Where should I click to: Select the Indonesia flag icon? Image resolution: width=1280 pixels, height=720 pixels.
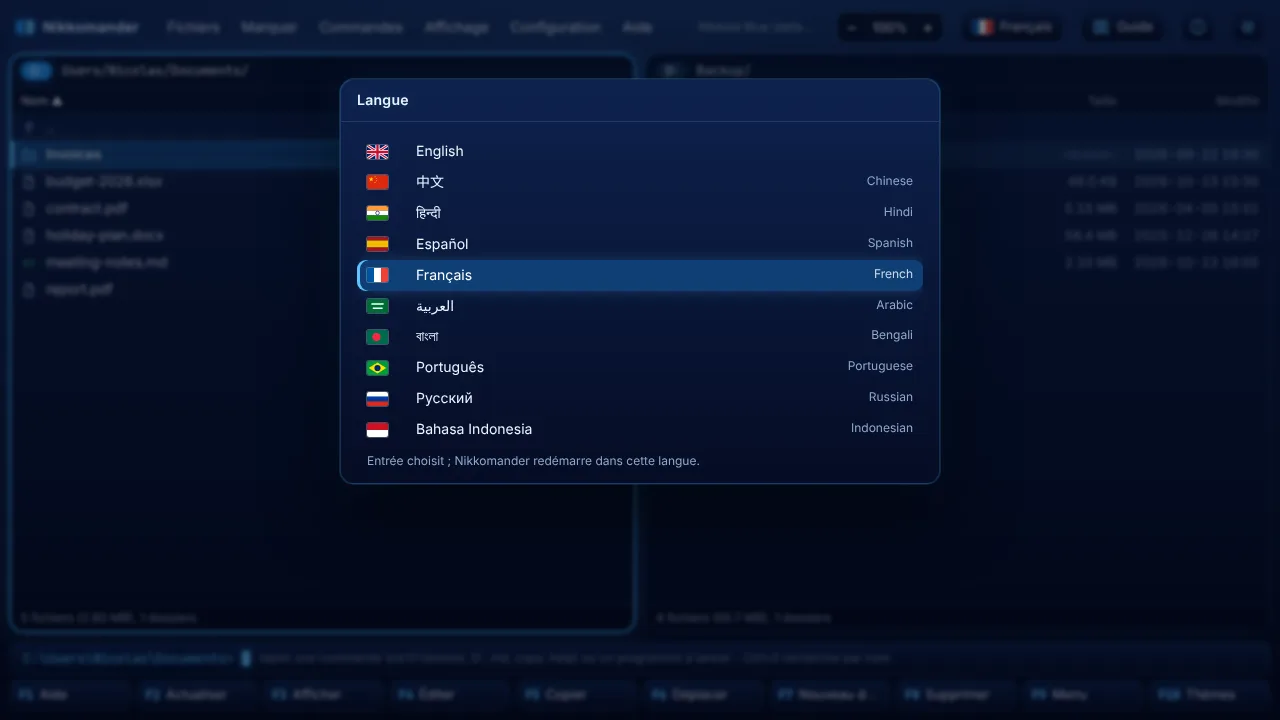tap(377, 430)
